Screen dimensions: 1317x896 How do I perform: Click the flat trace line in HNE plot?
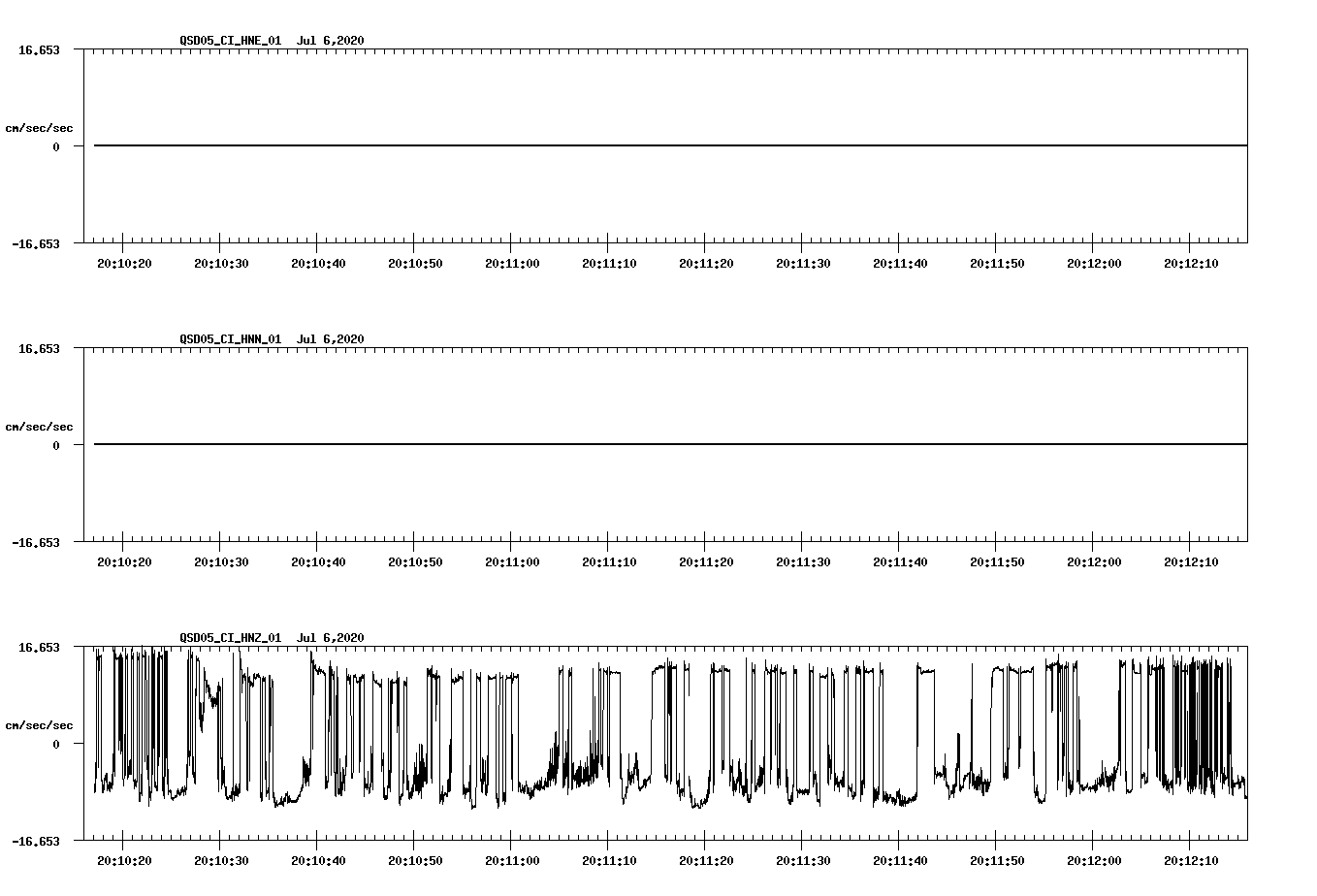click(670, 145)
